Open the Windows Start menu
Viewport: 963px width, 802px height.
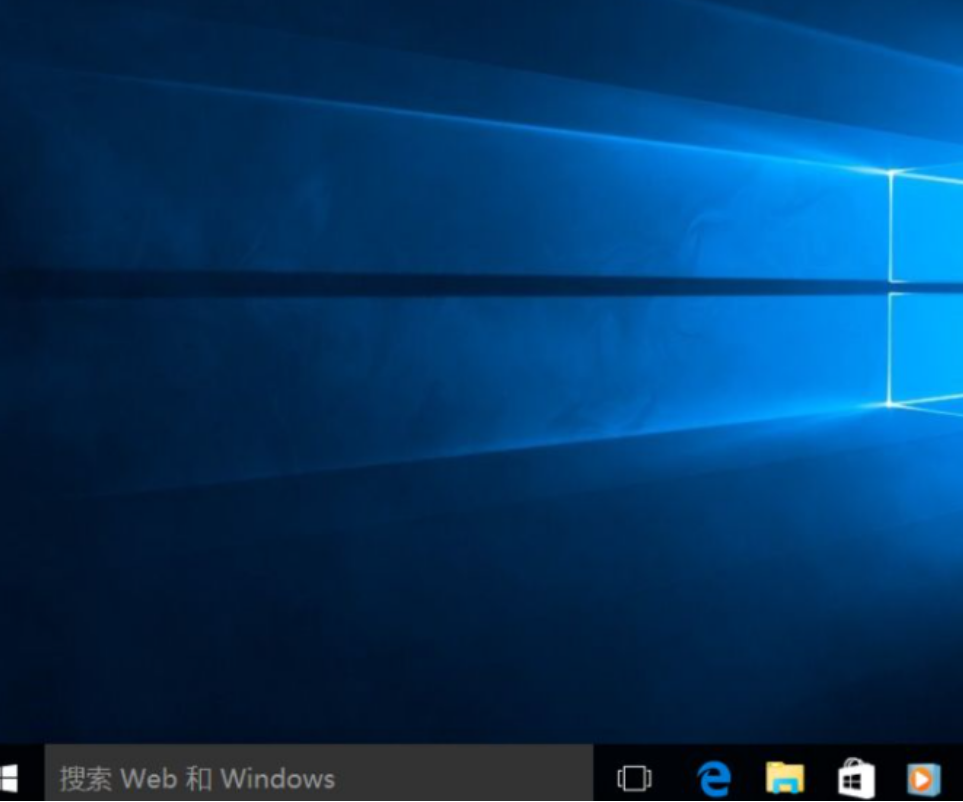tap(9, 778)
